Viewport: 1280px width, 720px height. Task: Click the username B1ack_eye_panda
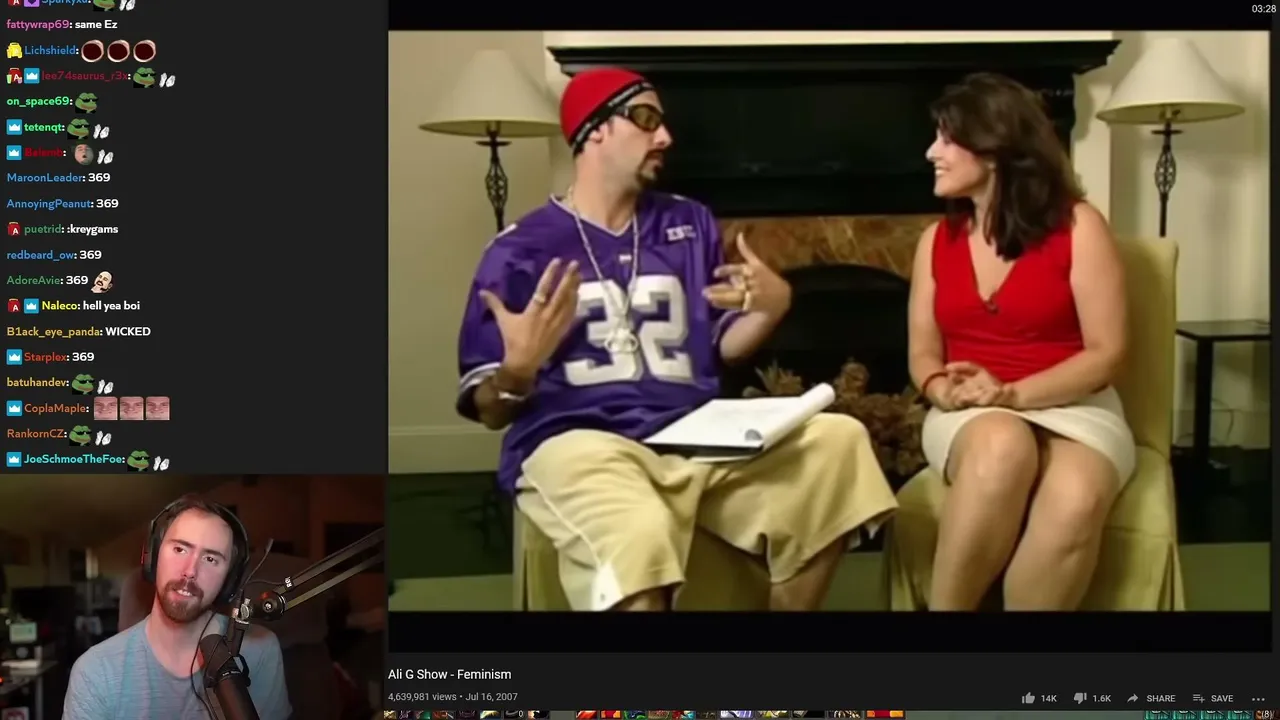tap(53, 331)
